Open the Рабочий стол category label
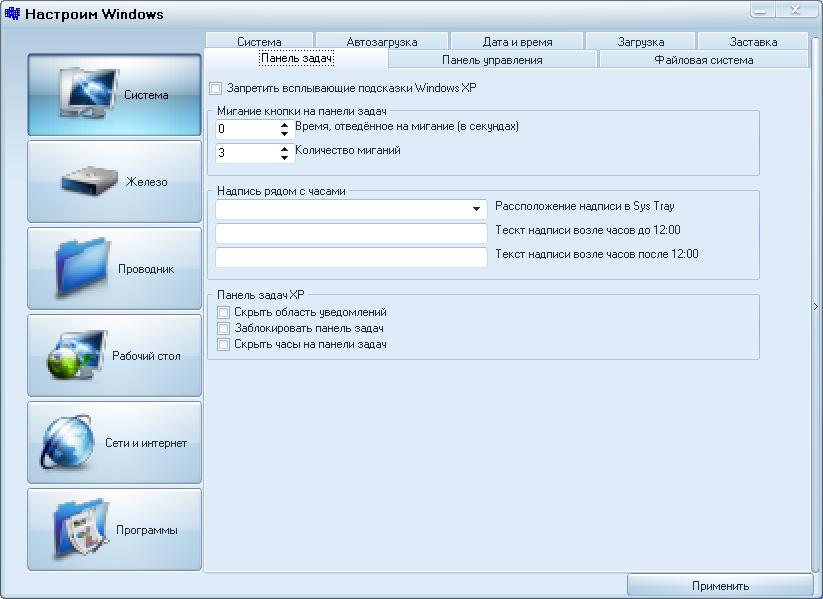 [146, 356]
